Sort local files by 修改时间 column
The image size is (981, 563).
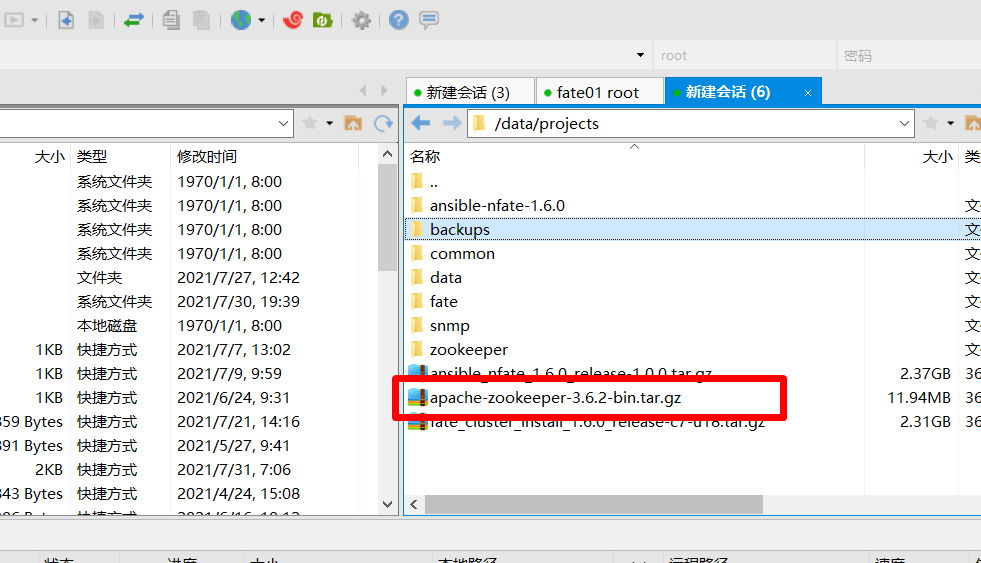tap(207, 156)
